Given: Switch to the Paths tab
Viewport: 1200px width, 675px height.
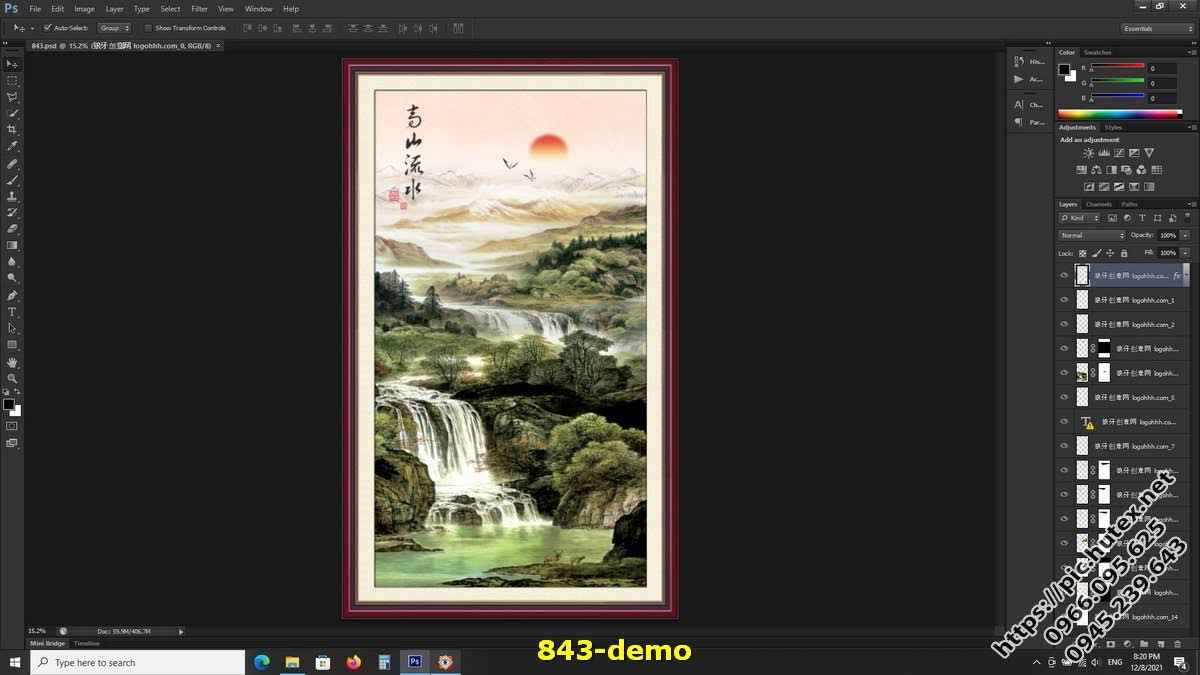Looking at the screenshot, I should tap(1129, 204).
